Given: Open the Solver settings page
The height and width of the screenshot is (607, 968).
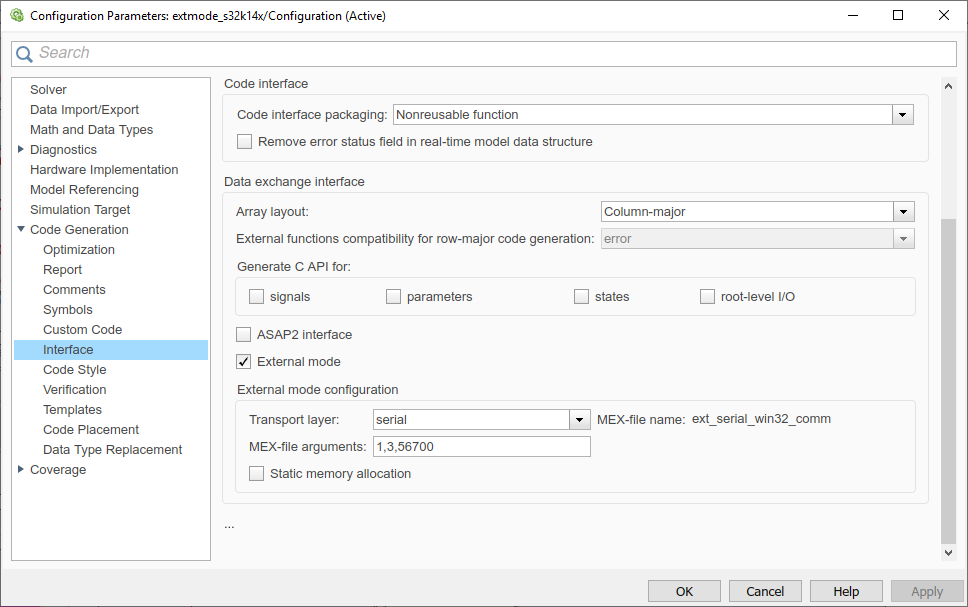Looking at the screenshot, I should [48, 90].
